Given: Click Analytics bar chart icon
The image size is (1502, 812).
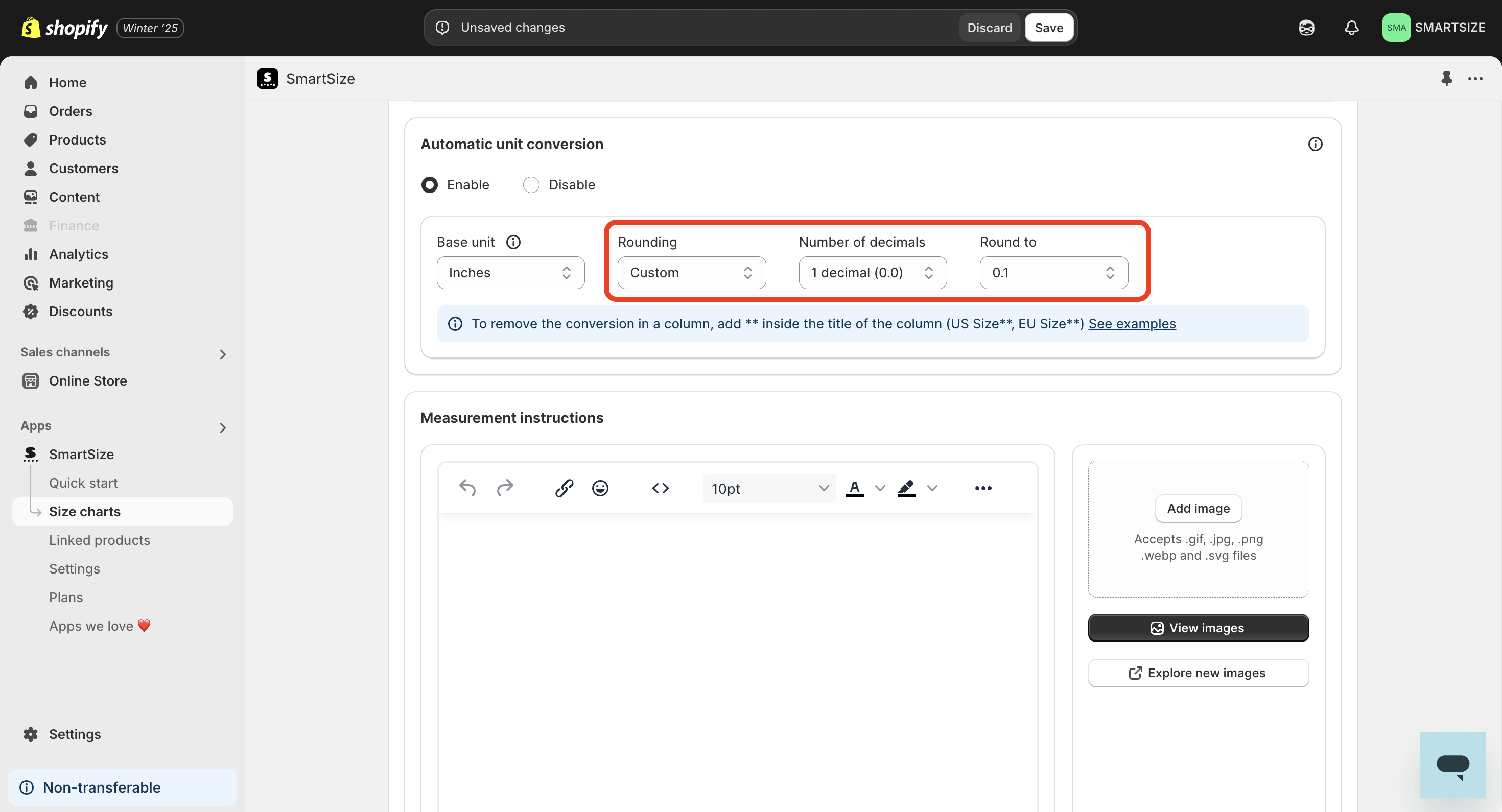Looking at the screenshot, I should click(x=31, y=254).
